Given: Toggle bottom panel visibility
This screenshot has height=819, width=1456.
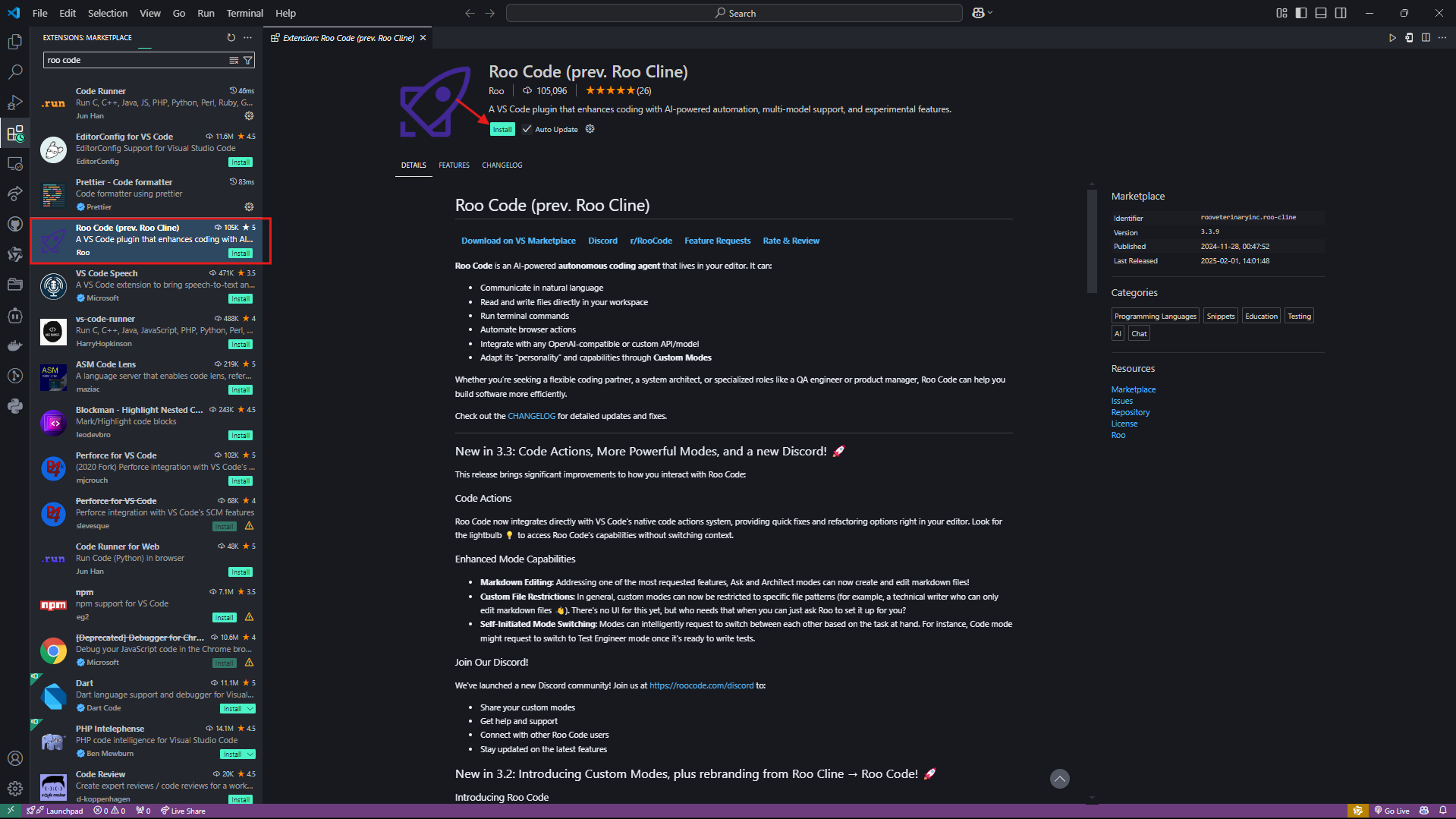Looking at the screenshot, I should tap(1321, 13).
